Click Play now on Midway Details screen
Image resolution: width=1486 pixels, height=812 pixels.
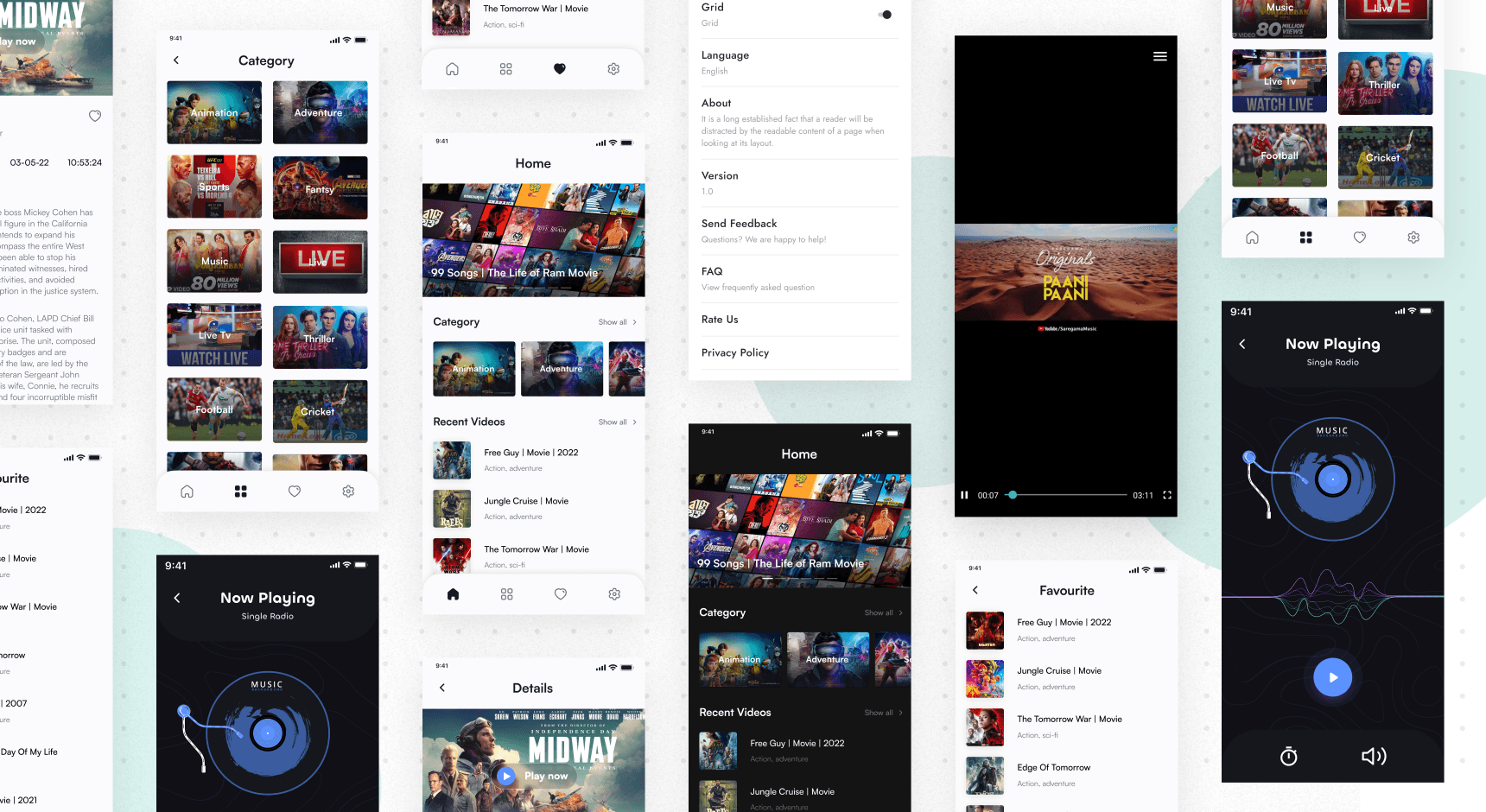coord(536,776)
